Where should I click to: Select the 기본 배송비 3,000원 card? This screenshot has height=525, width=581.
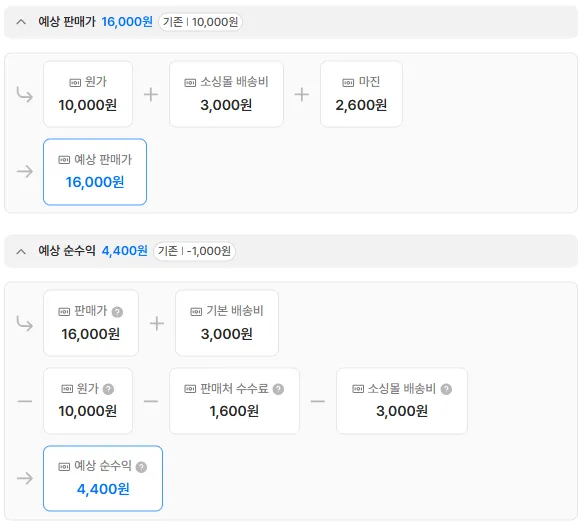tap(227, 323)
